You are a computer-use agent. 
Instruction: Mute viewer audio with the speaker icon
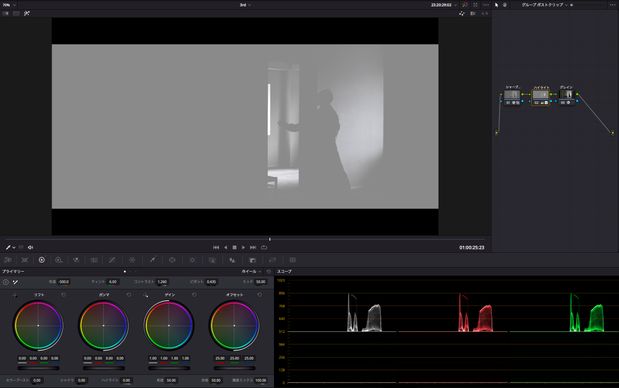coord(30,247)
